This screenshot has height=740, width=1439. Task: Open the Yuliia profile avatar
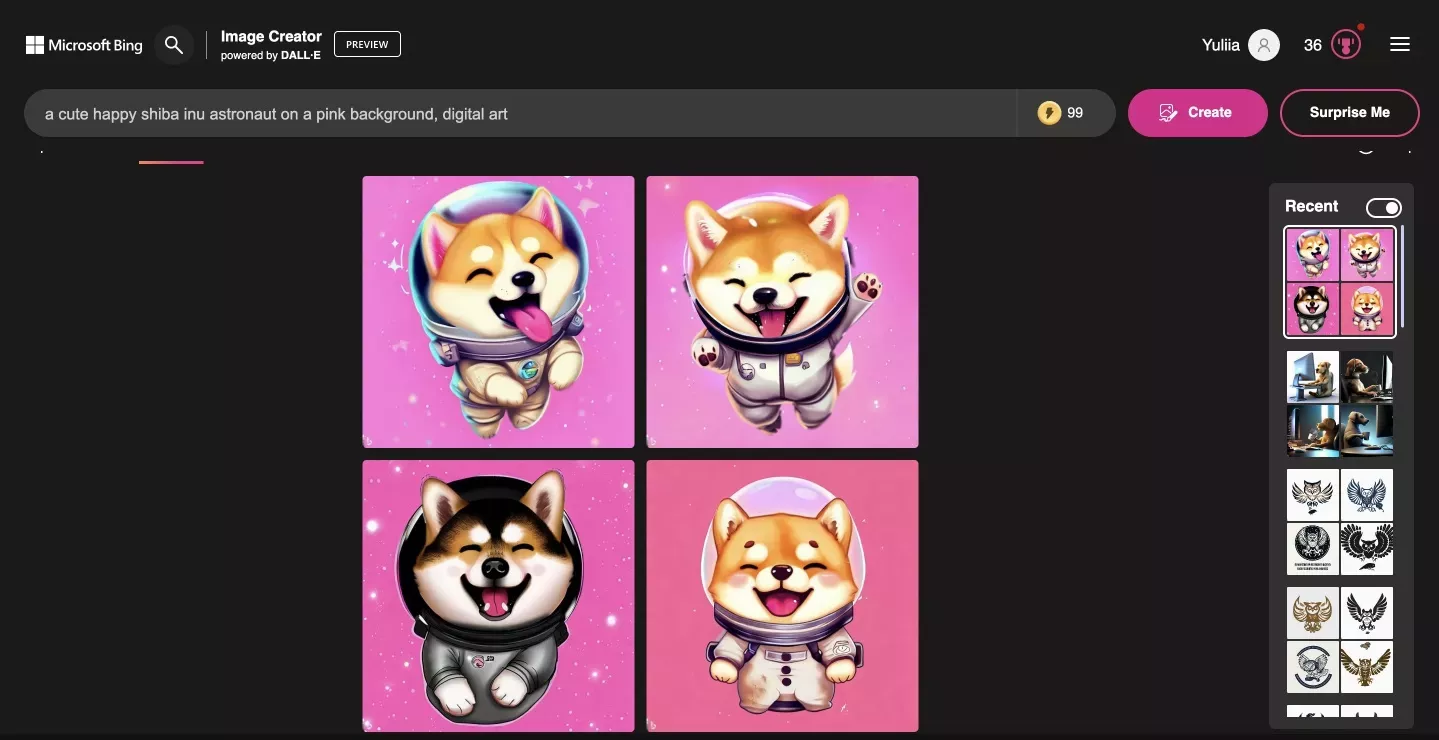point(1264,45)
